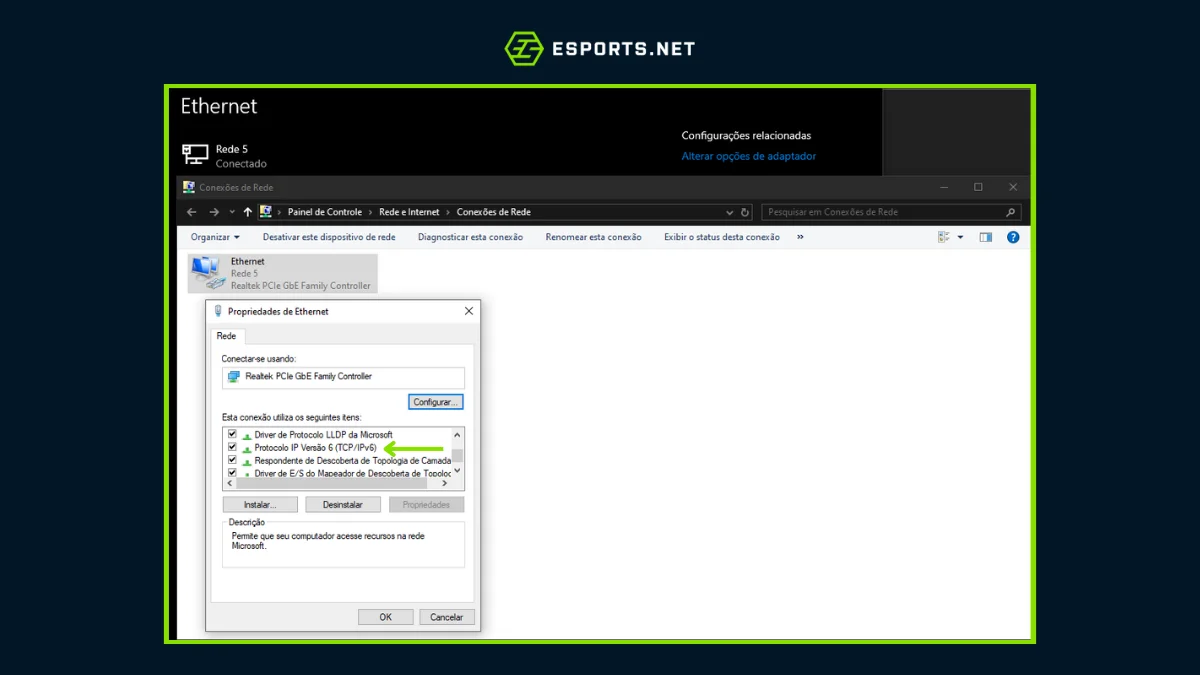Open Alterar opções de adaptador link
1200x675 pixels.
(x=748, y=156)
